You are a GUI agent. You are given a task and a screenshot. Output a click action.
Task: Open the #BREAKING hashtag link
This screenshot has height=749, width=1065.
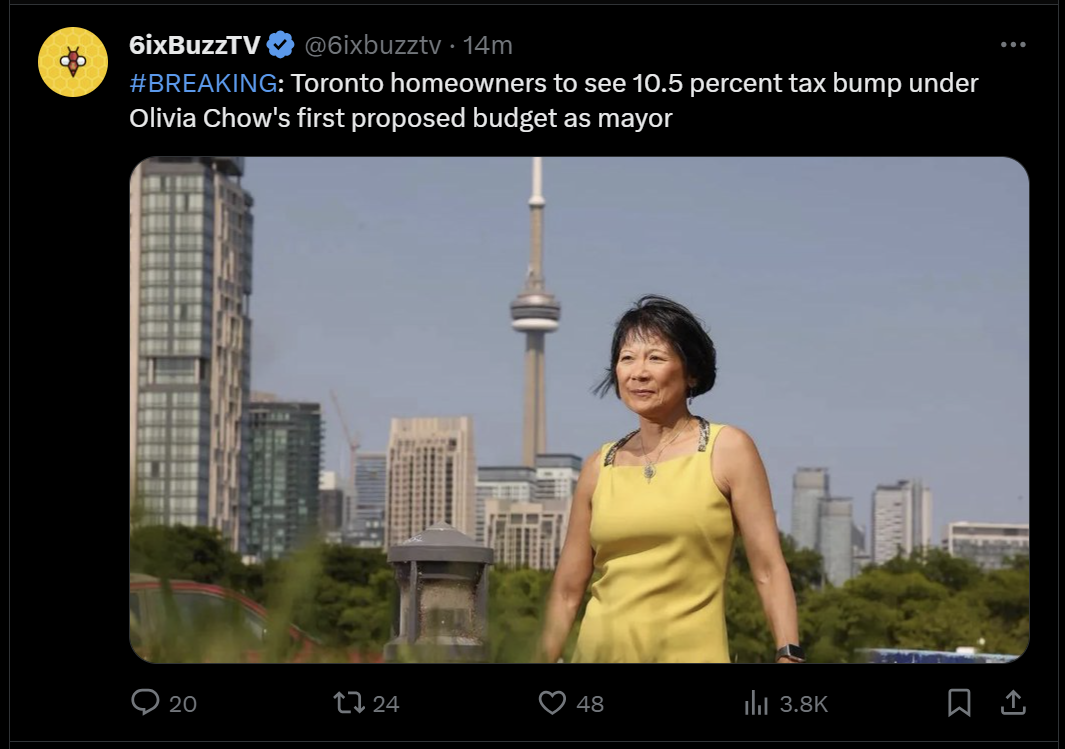coord(203,83)
